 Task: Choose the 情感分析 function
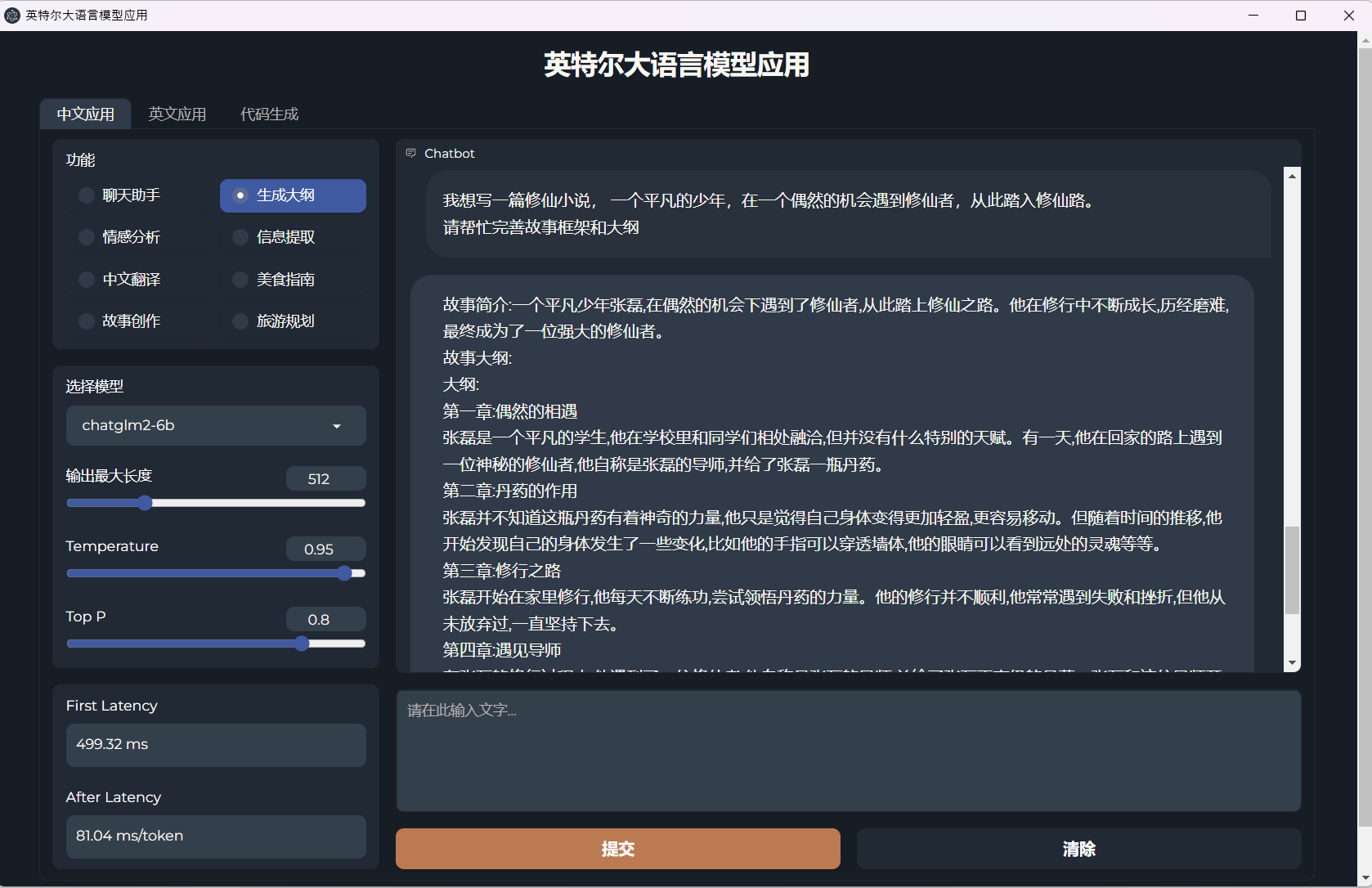[87, 237]
